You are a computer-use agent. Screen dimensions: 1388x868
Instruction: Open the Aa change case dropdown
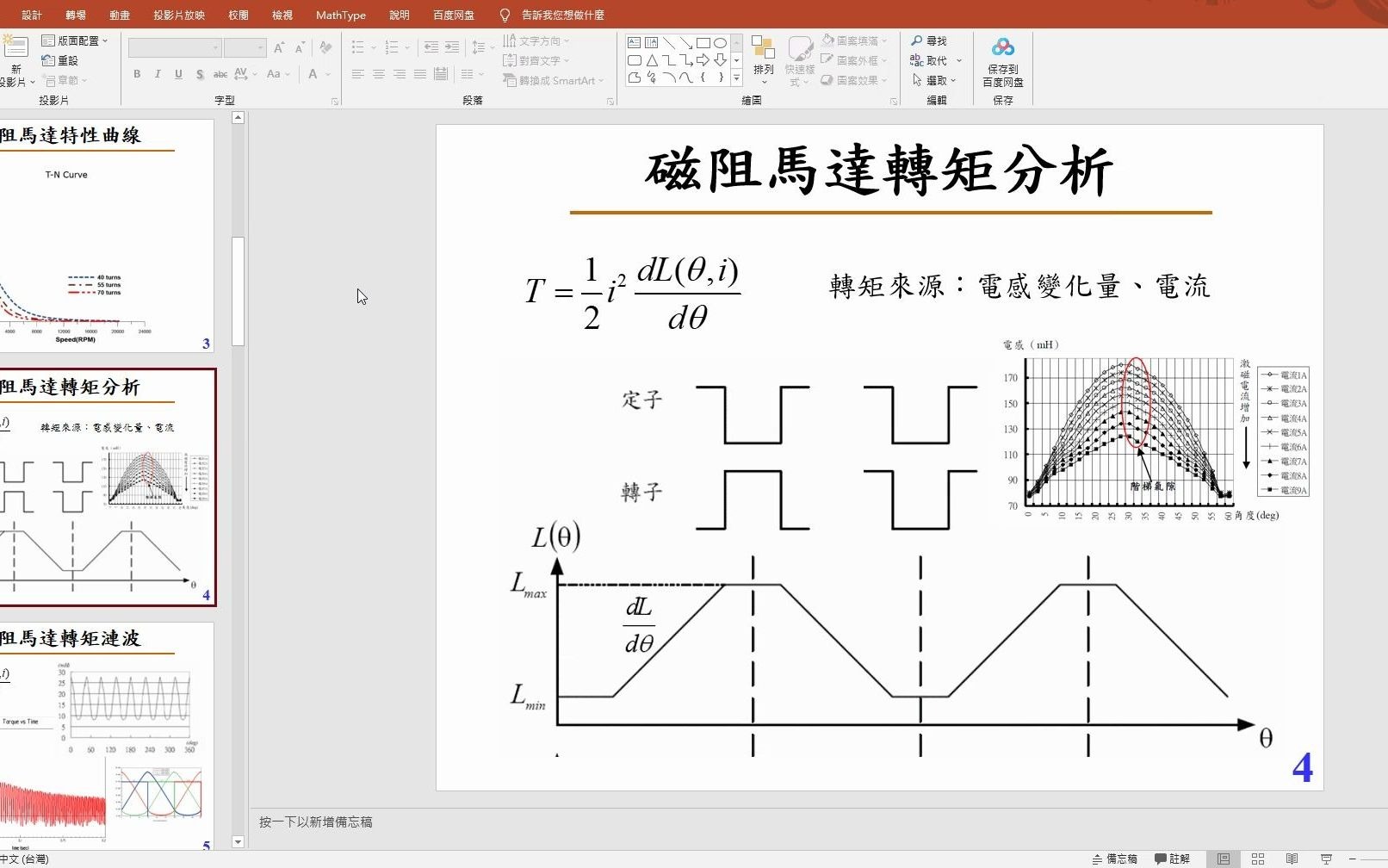tap(277, 74)
